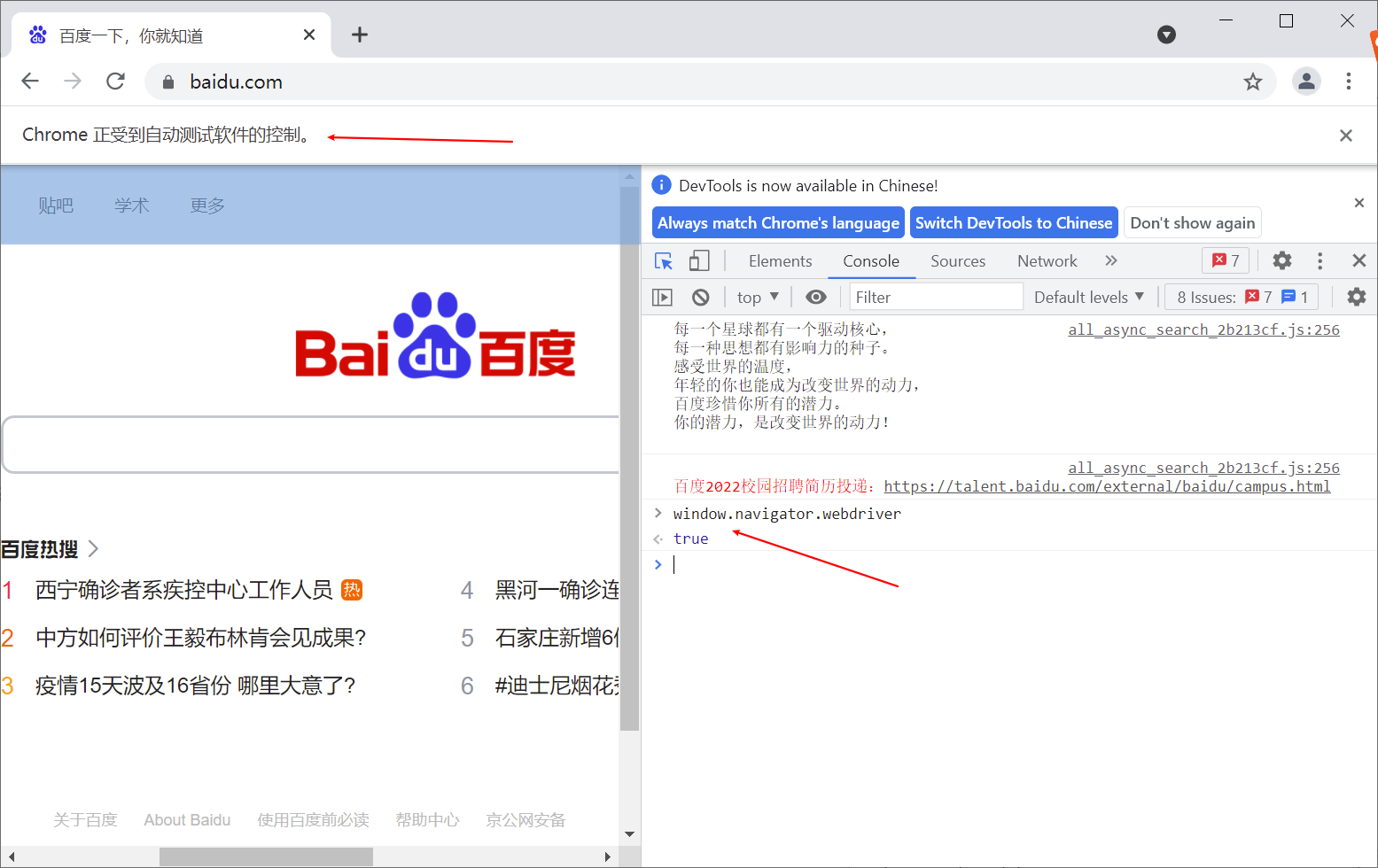
Task: Open the 贴吧 nav link
Action: pyautogui.click(x=56, y=205)
